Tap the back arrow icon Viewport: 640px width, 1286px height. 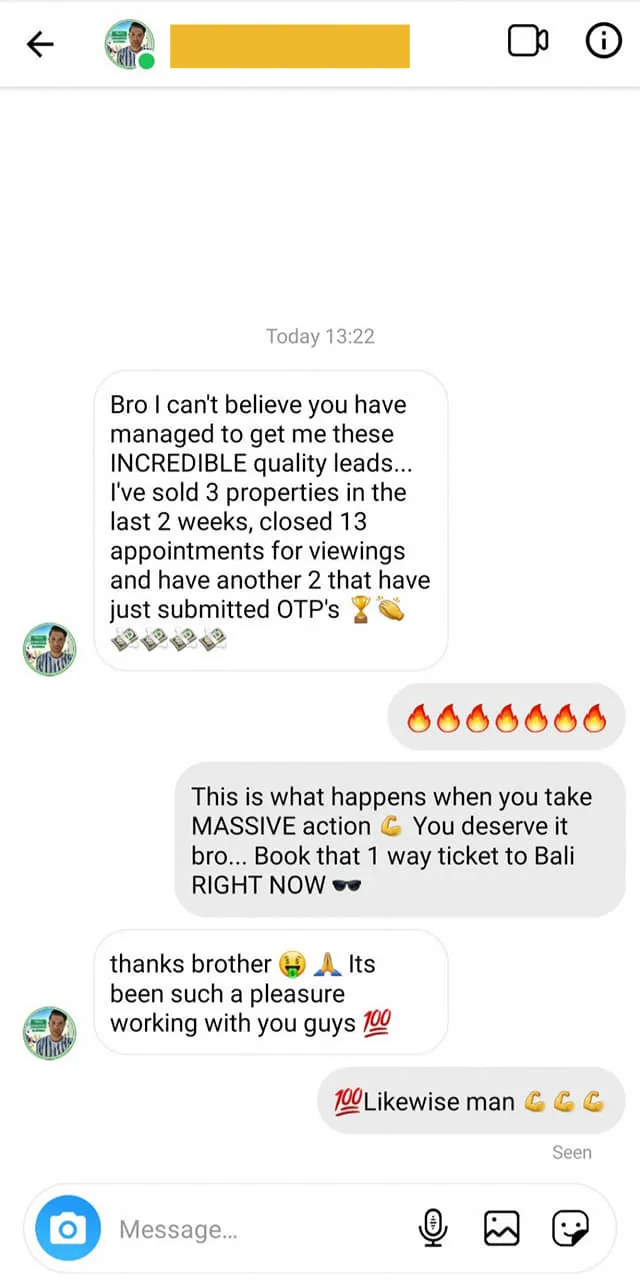click(x=40, y=44)
